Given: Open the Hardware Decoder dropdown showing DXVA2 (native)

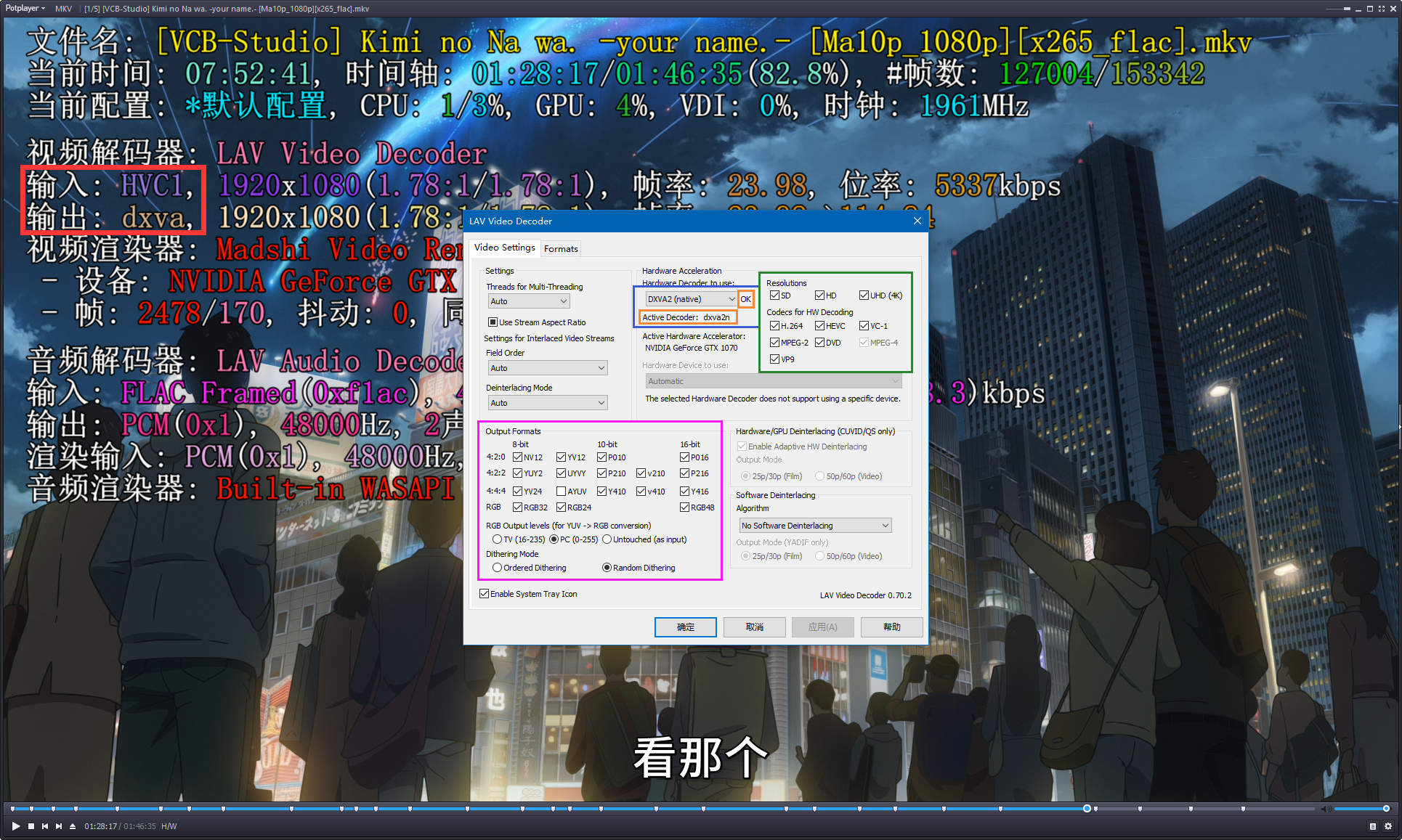Looking at the screenshot, I should click(731, 298).
